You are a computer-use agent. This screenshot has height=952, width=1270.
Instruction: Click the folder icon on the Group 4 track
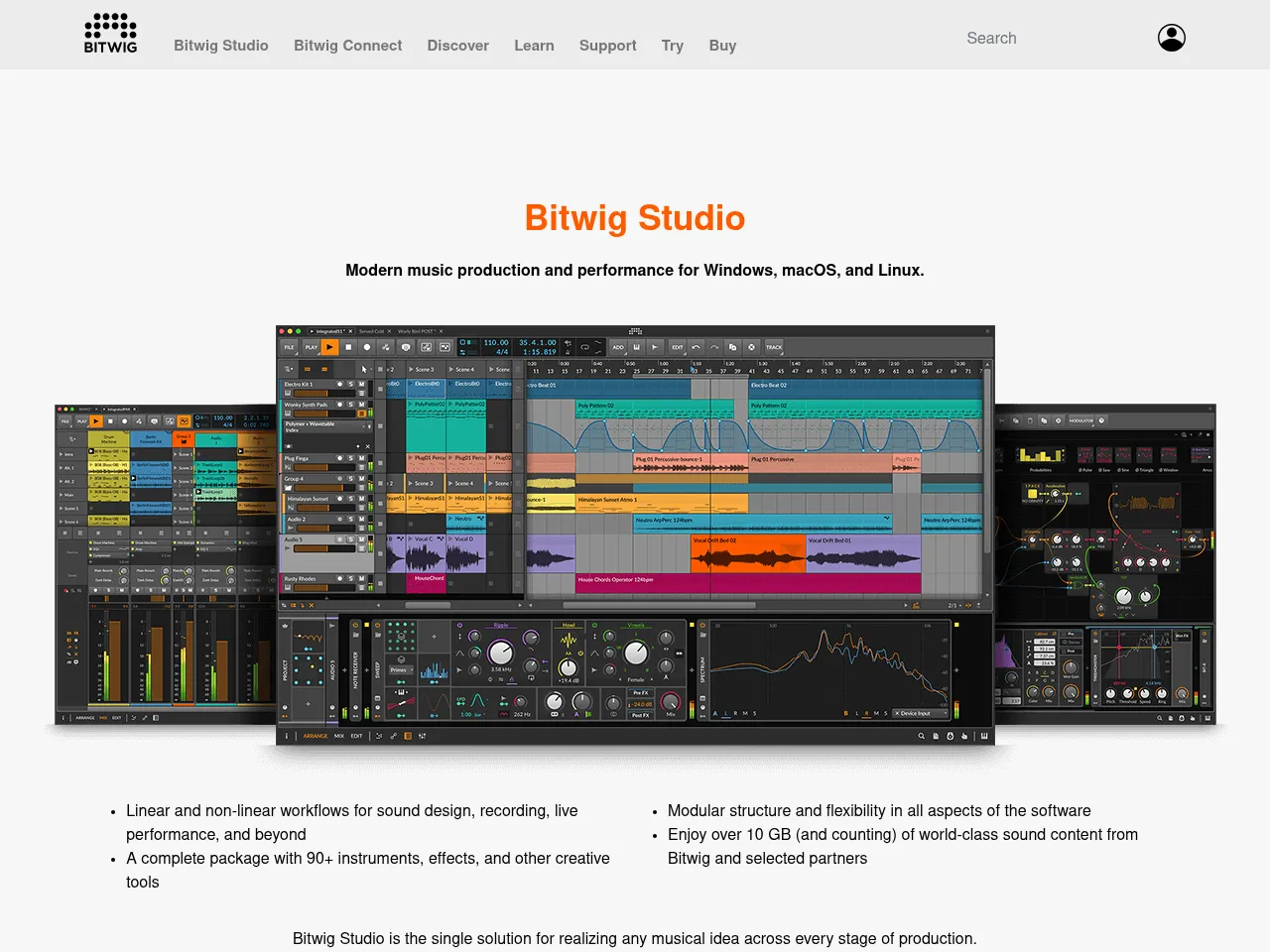(288, 487)
